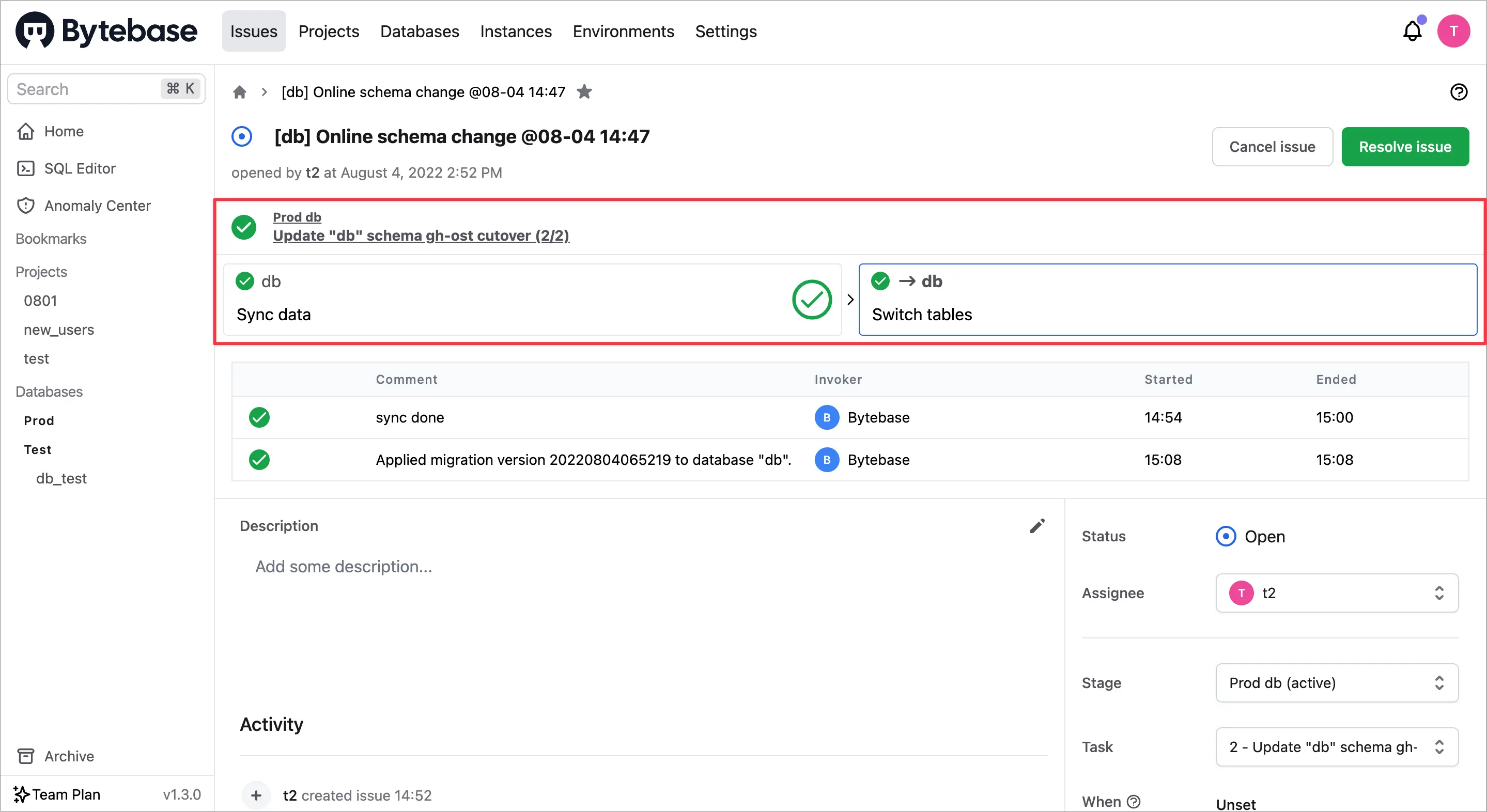The width and height of the screenshot is (1487, 812).
Task: Click the pencil icon to edit the description
Action: click(1037, 526)
